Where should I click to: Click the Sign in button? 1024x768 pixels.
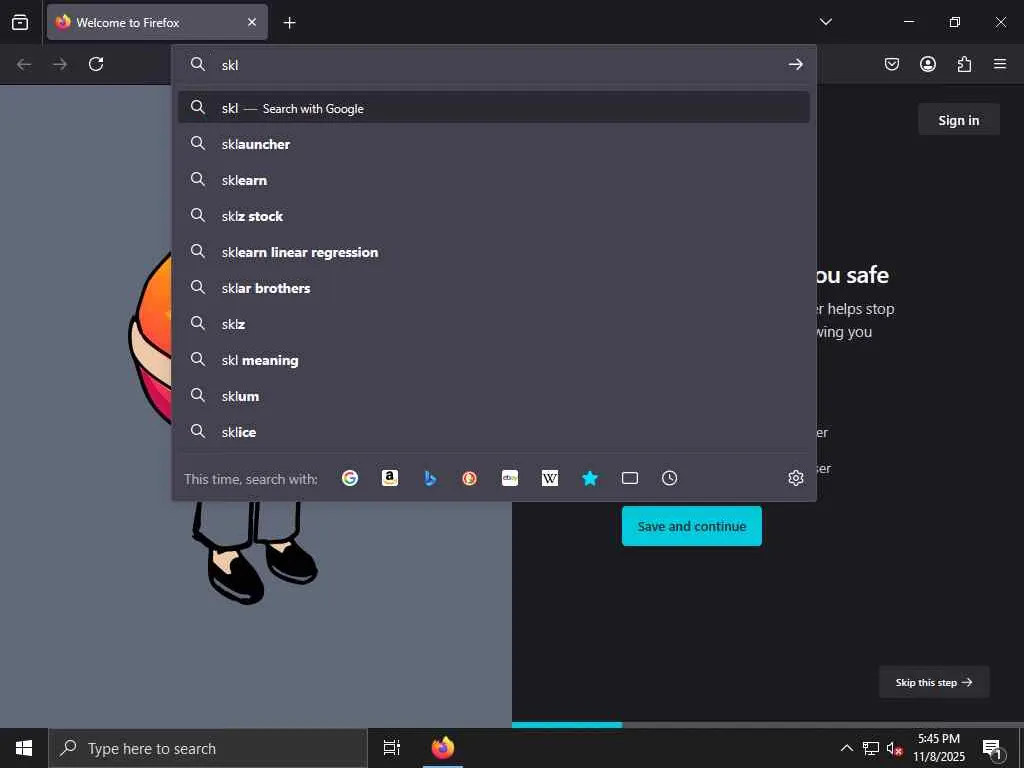959,120
